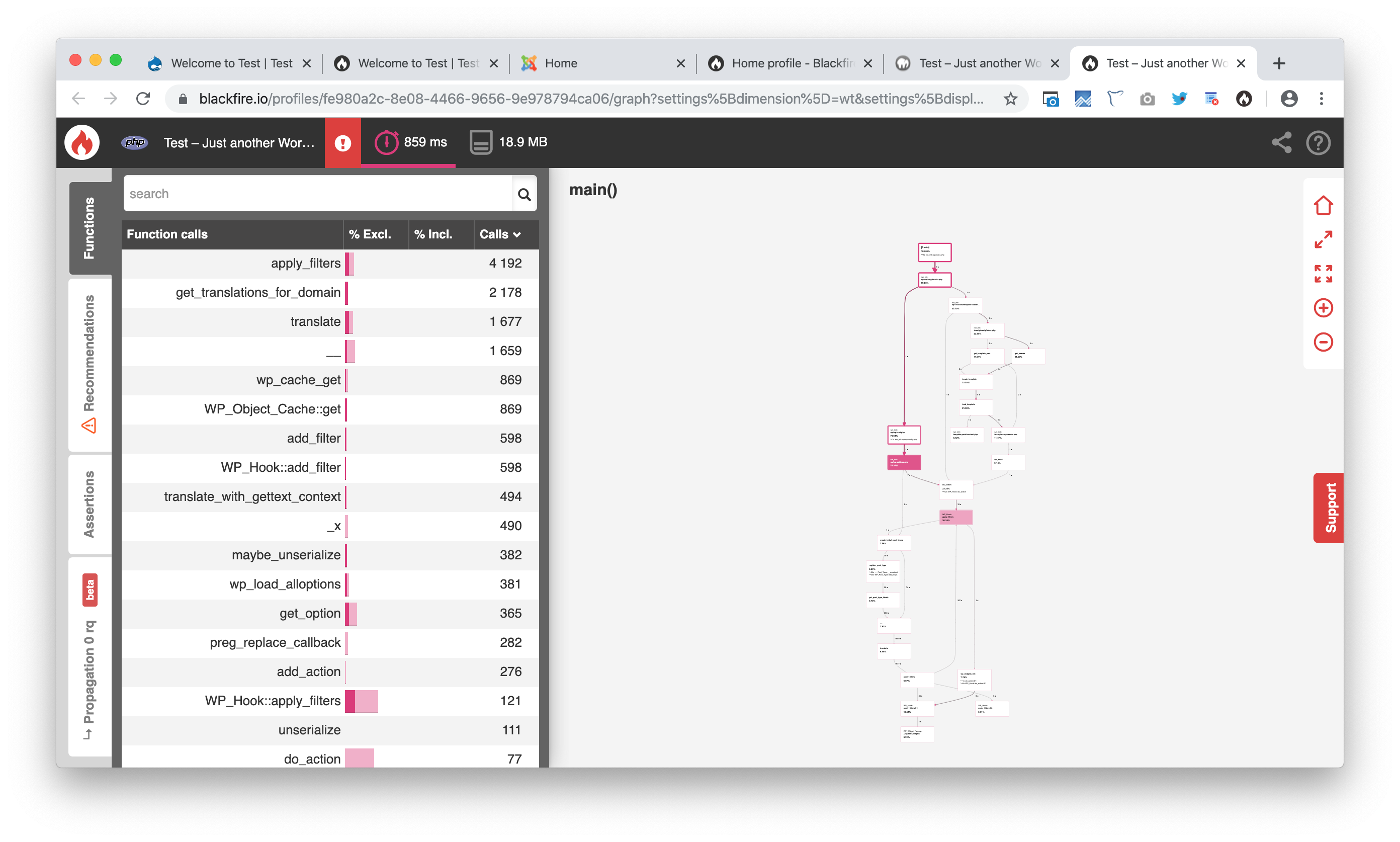The height and width of the screenshot is (842, 1400).
Task: Click the PHP language badge icon
Action: (134, 142)
